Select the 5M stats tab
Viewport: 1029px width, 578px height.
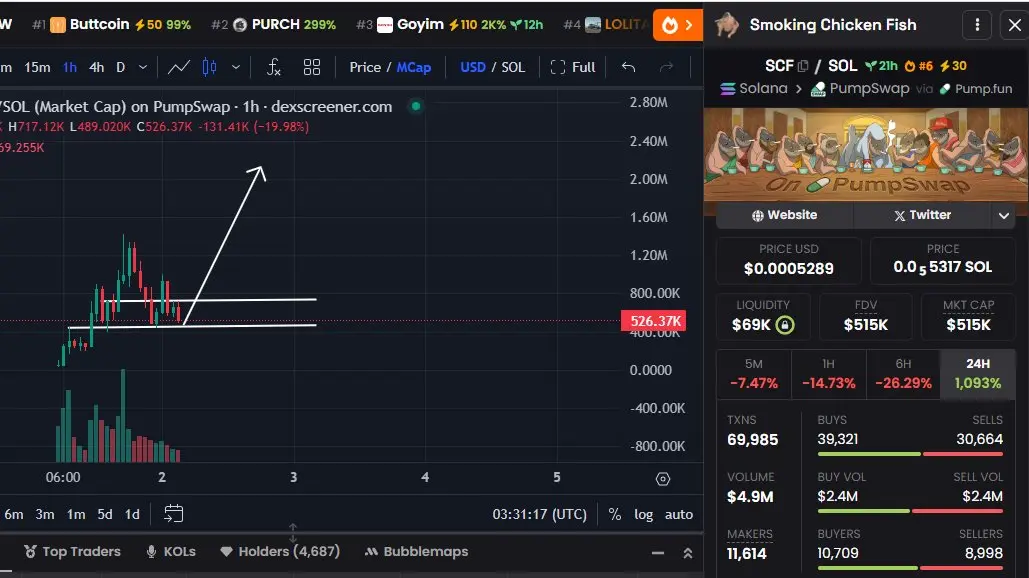753,373
